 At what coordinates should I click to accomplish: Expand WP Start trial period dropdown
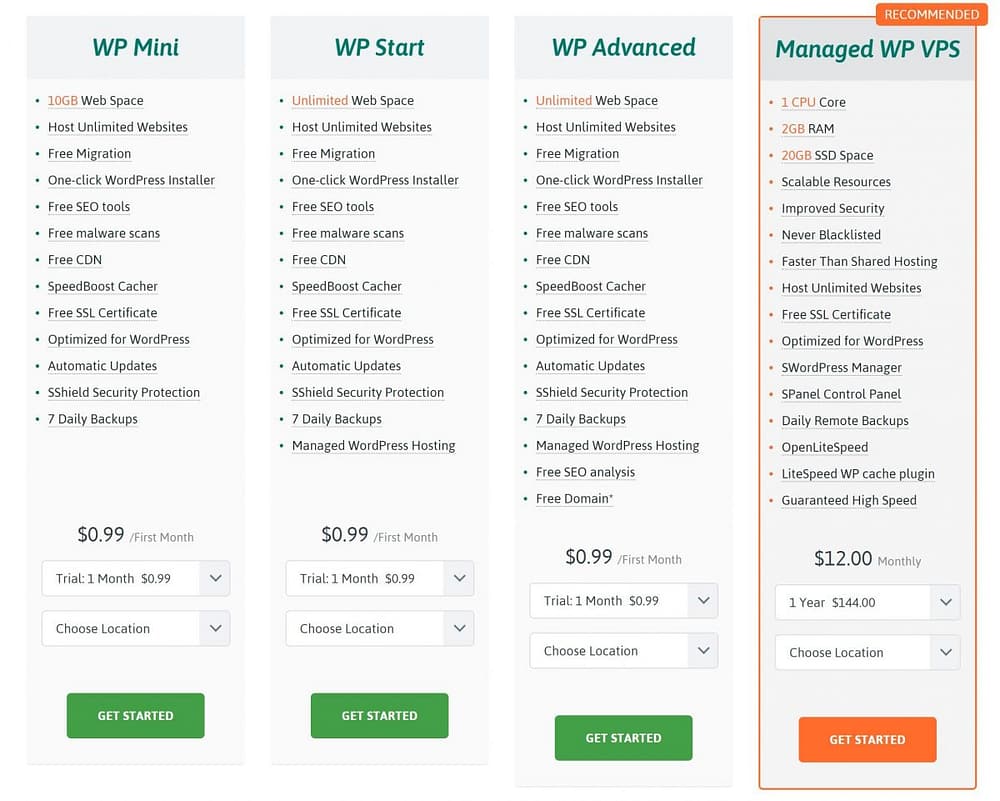pos(379,578)
